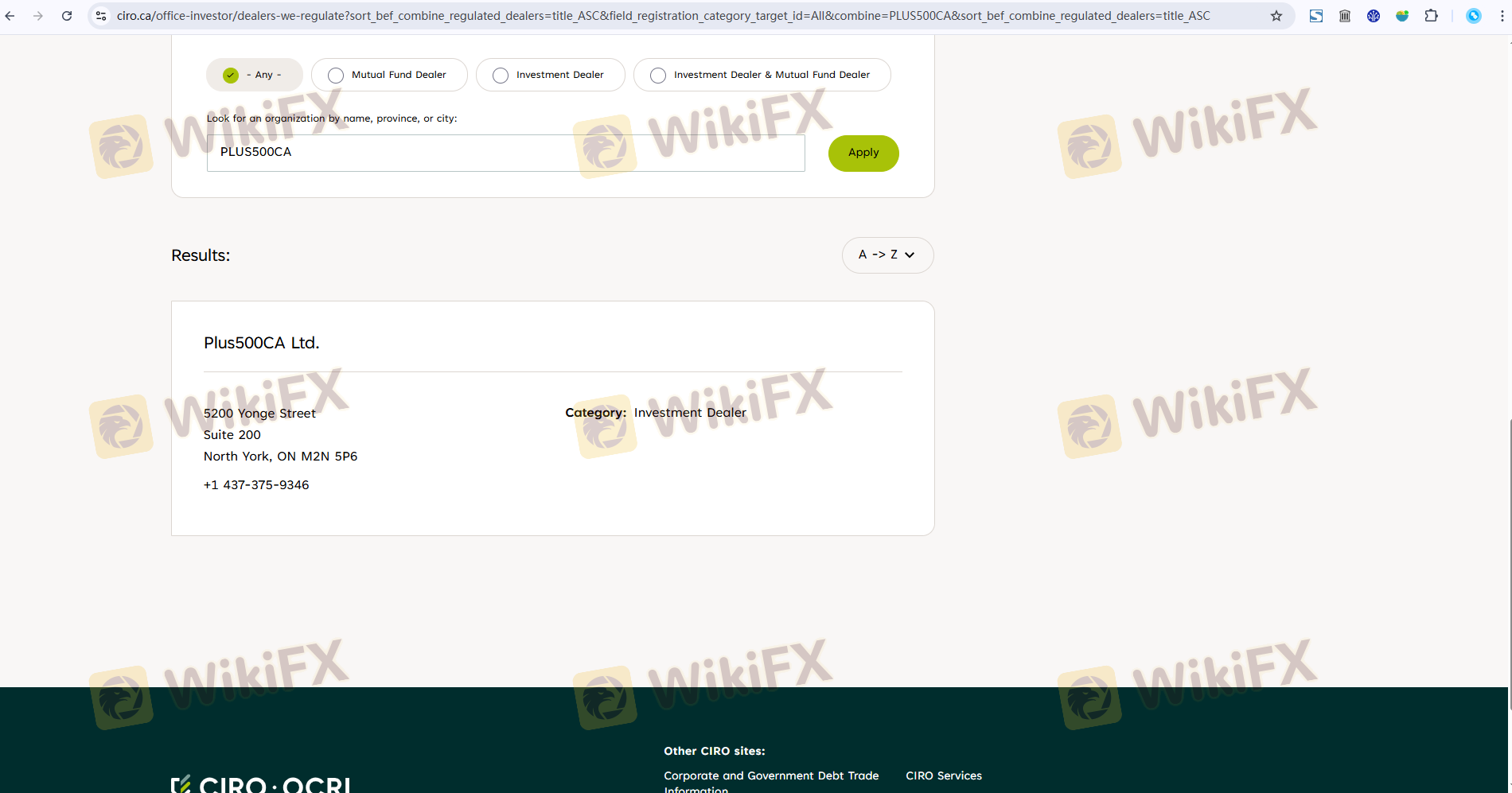Viewport: 1512px width, 793px height.
Task: Open the dark blue circular tree extension
Action: (1374, 16)
